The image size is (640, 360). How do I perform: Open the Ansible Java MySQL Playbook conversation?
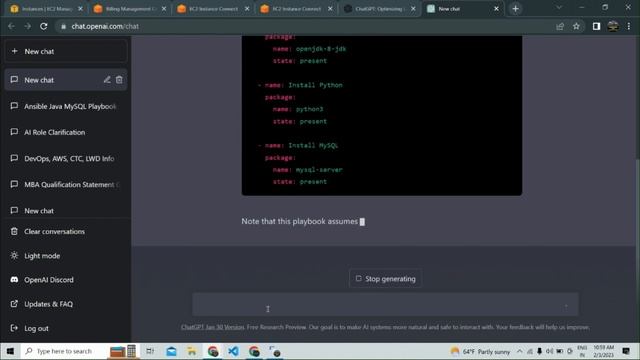[x=65, y=106]
